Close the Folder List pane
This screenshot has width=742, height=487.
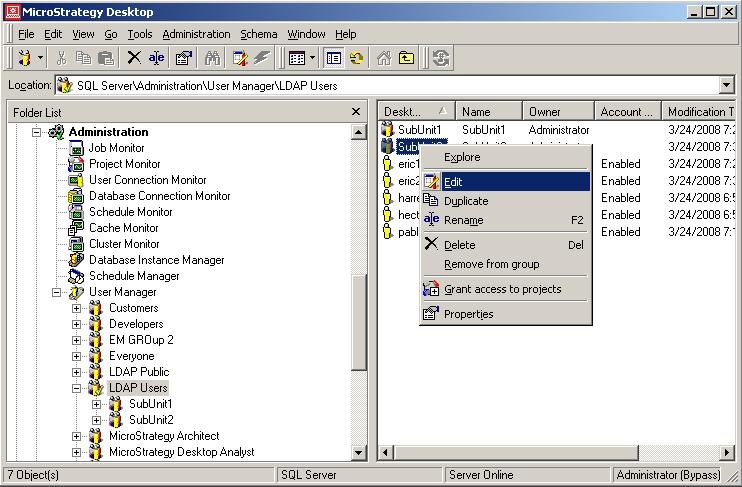pyautogui.click(x=356, y=112)
